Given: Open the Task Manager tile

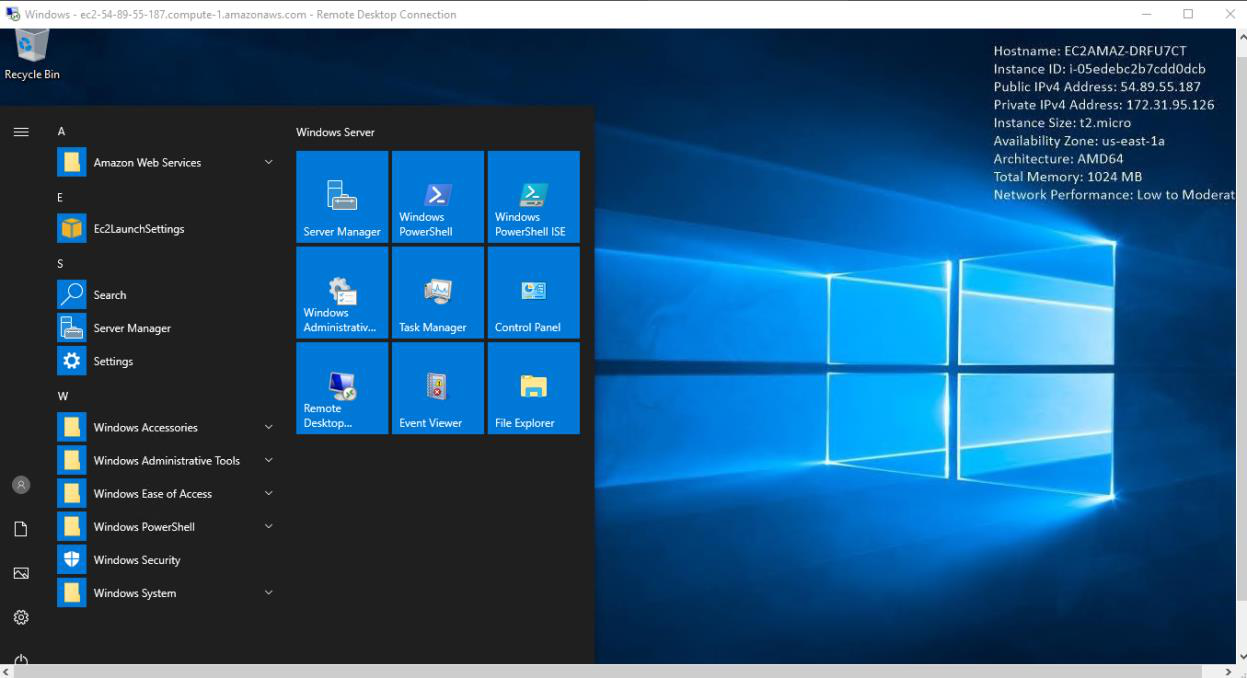Looking at the screenshot, I should 437,293.
